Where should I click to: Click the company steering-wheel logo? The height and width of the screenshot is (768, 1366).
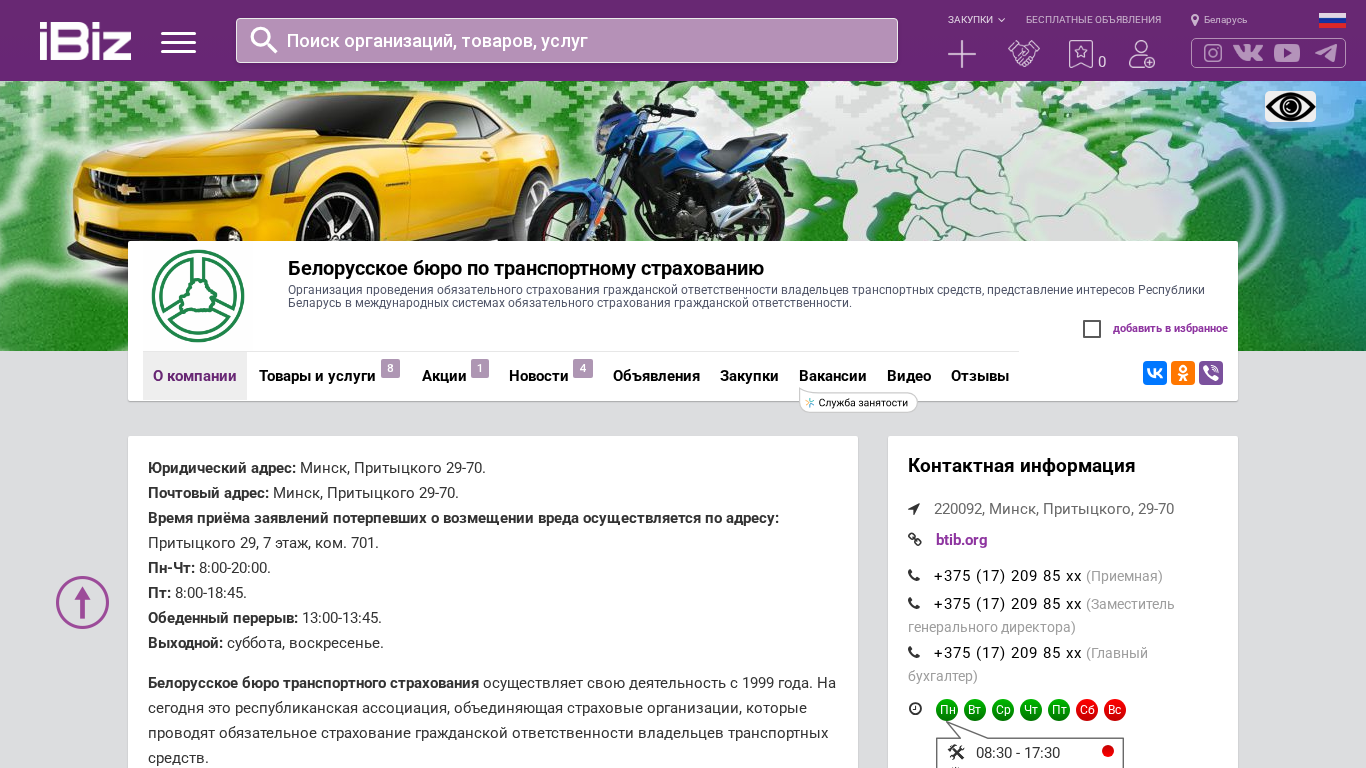198,296
